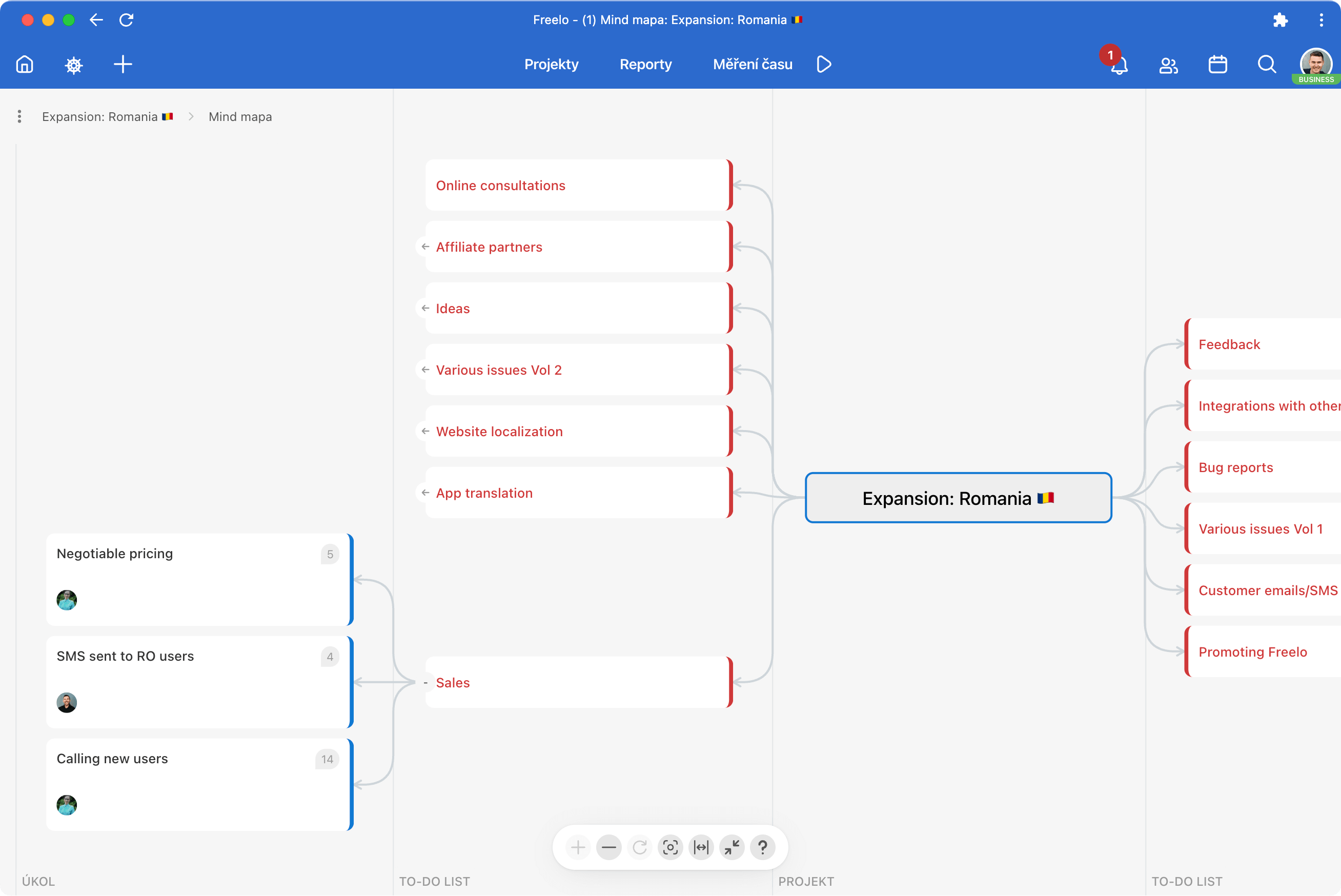Zoom into the mind map with plus icon
The width and height of the screenshot is (1341, 896).
[x=578, y=847]
